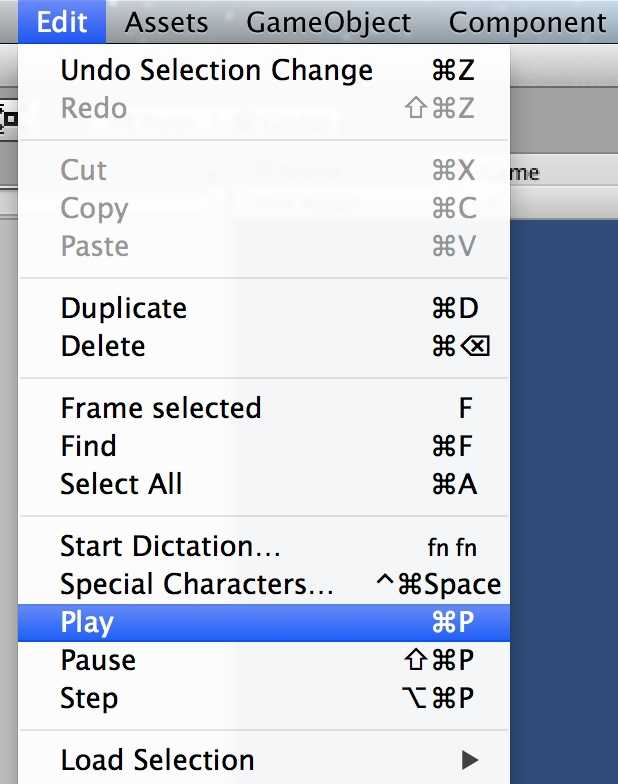Select Frame selected option
The height and width of the screenshot is (784, 618).
pyautogui.click(x=161, y=408)
